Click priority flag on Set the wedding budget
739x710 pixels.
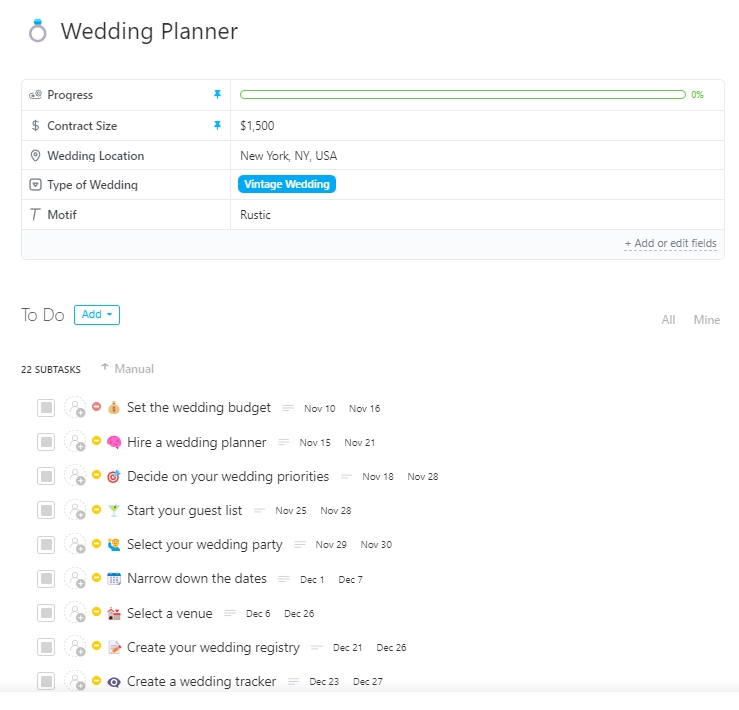97,407
